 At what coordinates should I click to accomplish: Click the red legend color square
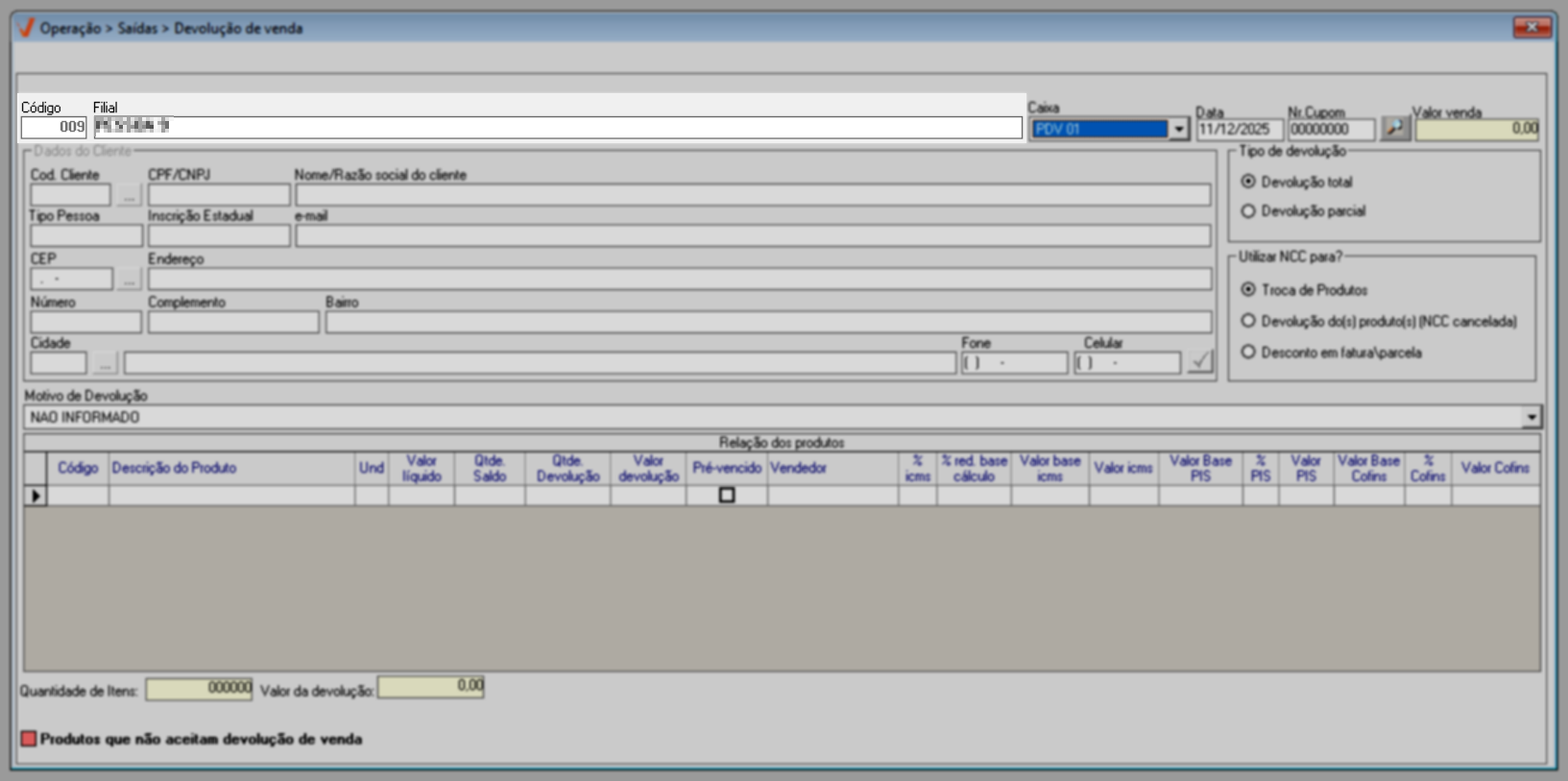(x=29, y=739)
